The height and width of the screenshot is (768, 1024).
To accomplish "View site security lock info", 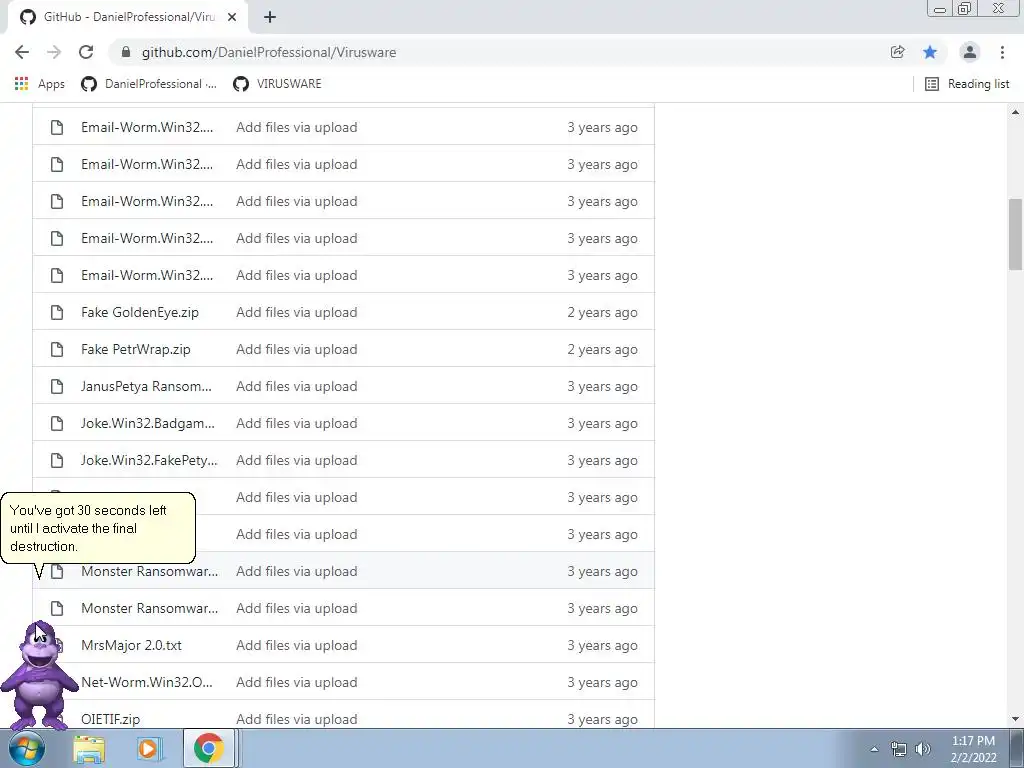I will [x=127, y=52].
